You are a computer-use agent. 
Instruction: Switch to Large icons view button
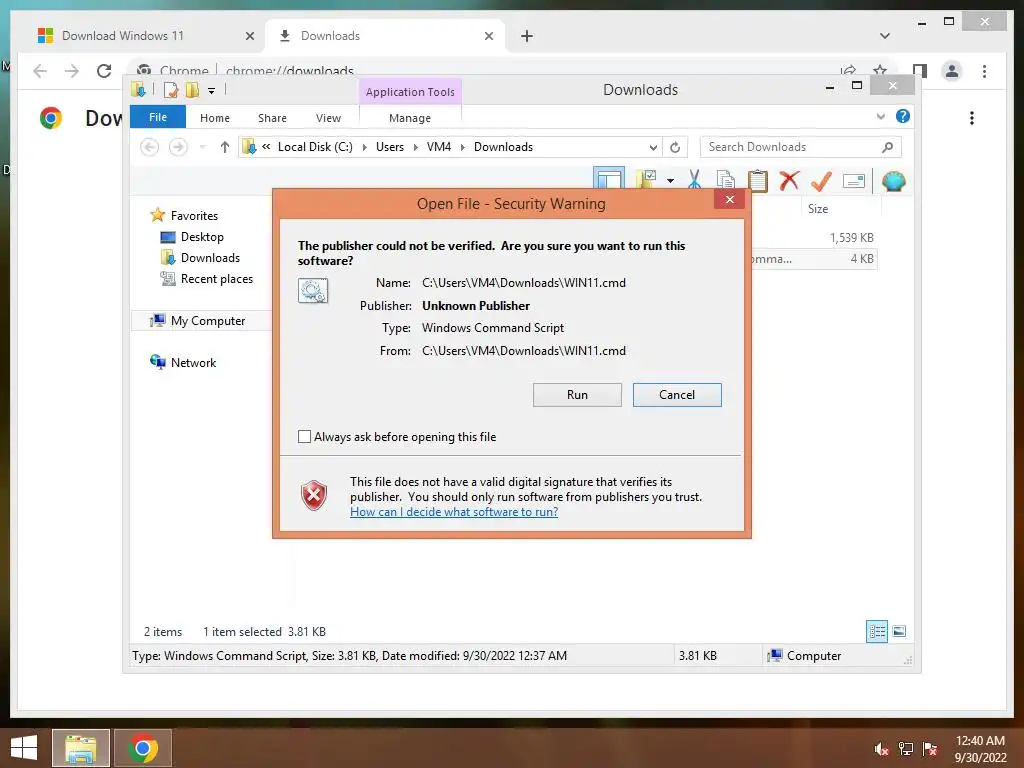[899, 631]
